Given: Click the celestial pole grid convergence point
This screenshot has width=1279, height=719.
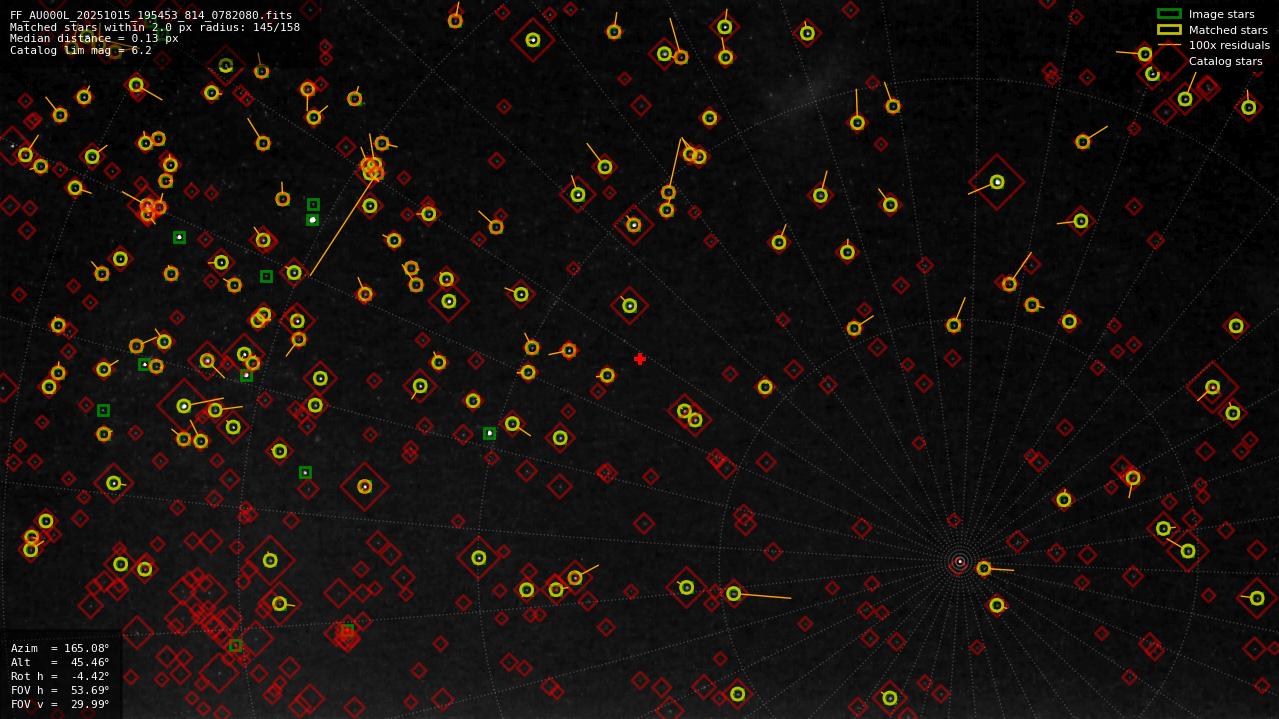Looking at the screenshot, I should (x=960, y=562).
